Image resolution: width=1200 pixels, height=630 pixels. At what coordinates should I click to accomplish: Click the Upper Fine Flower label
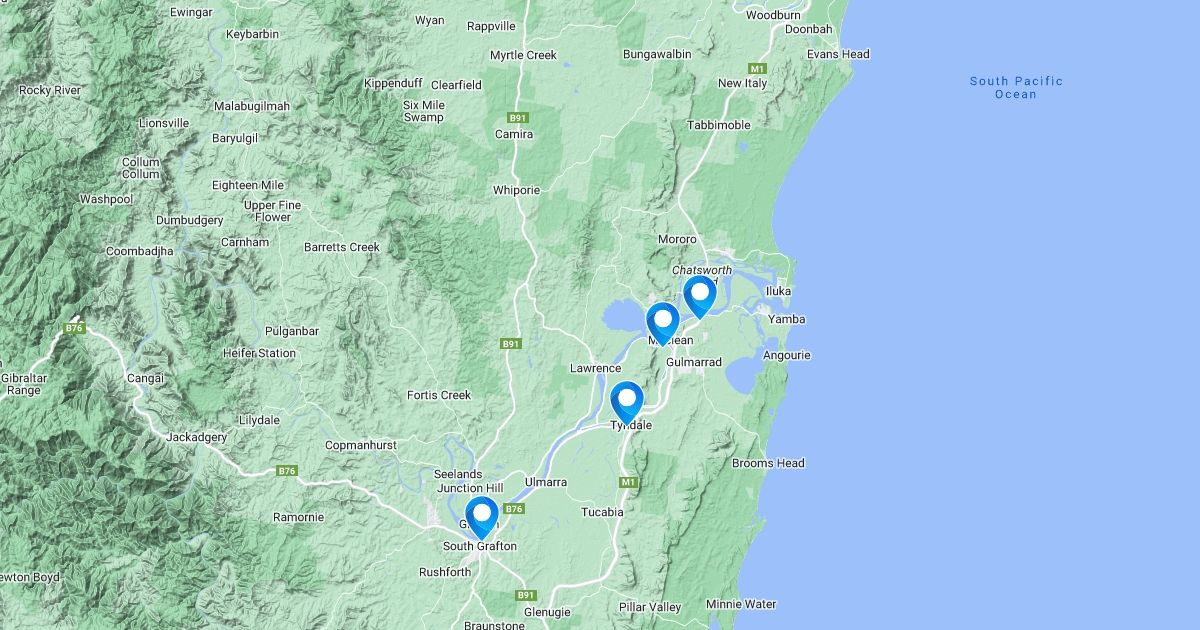(x=273, y=211)
